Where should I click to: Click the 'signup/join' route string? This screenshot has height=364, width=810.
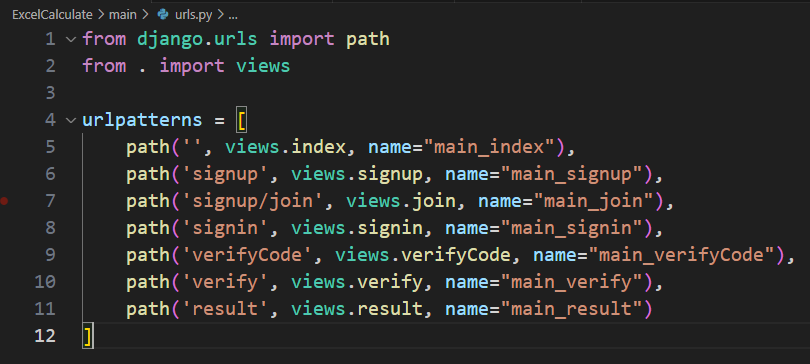[252, 201]
